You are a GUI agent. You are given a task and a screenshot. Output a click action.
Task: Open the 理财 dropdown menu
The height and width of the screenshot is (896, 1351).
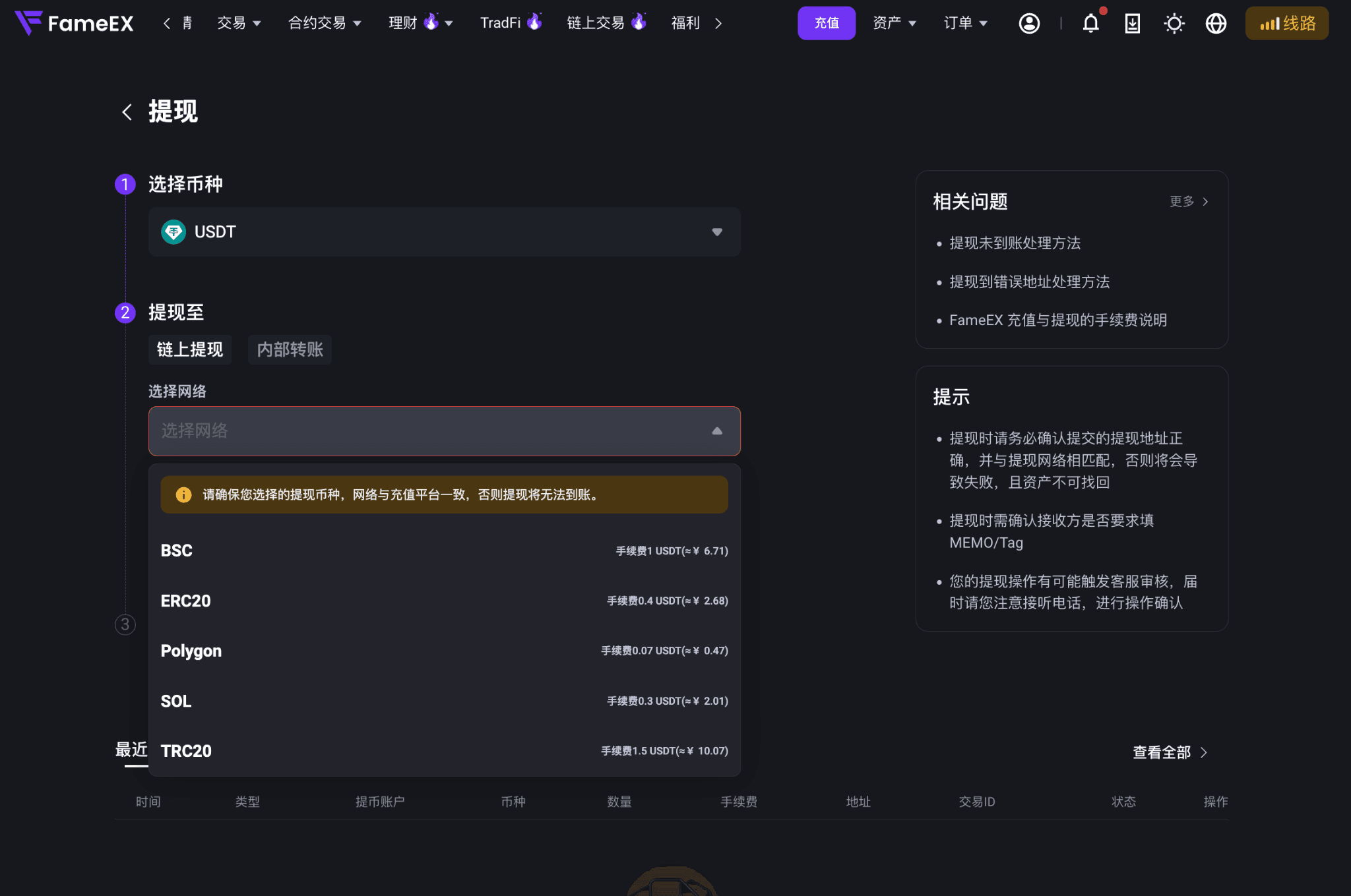click(420, 23)
